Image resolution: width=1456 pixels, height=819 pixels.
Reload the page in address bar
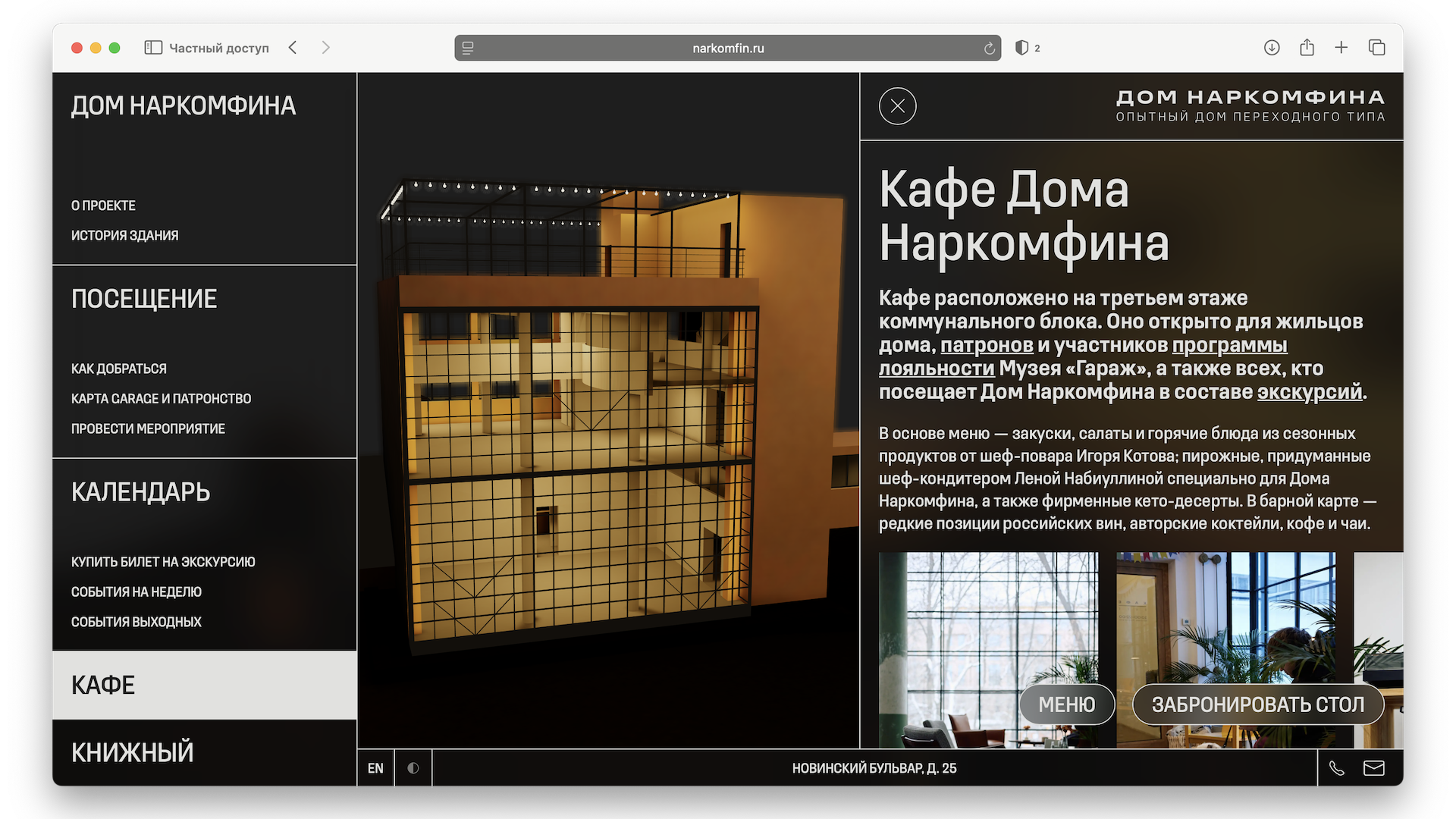[989, 49]
